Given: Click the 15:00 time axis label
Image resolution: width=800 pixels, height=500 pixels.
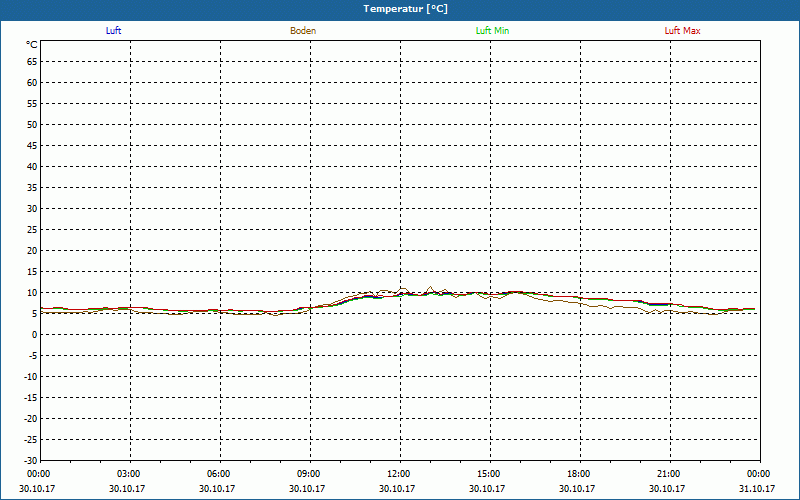Looking at the screenshot, I should point(488,474).
